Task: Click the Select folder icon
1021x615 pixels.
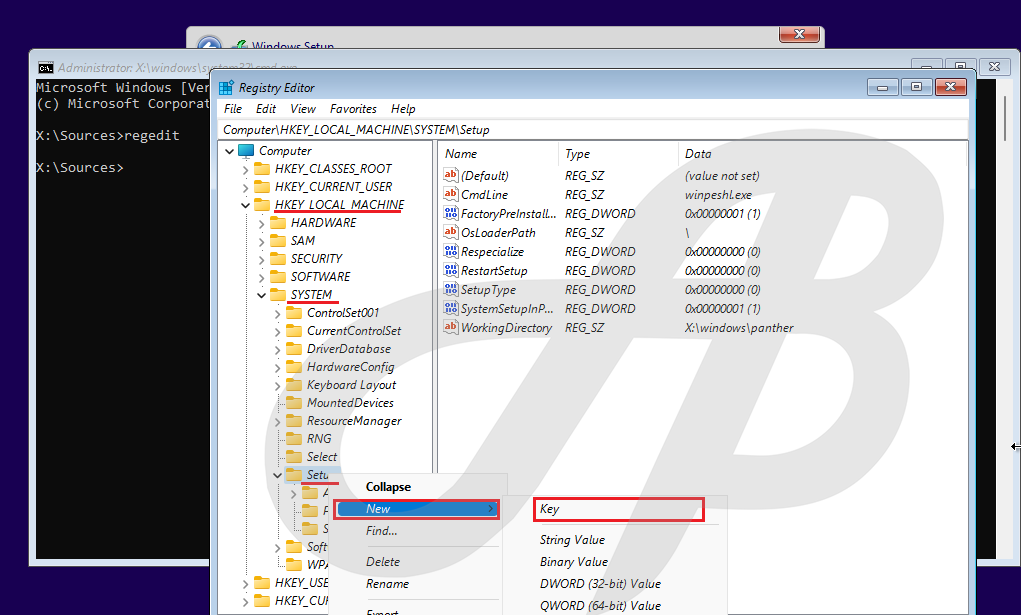Action: click(294, 457)
